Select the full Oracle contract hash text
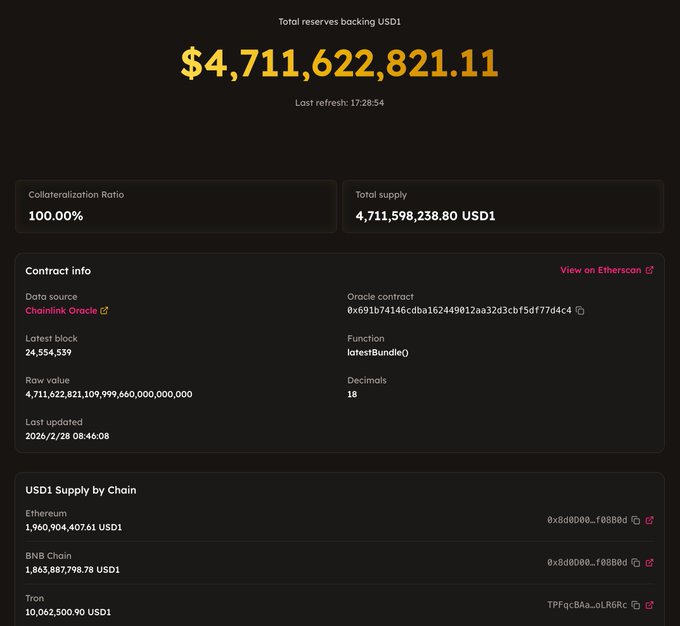Screen dimensions: 680x626 pos(459,311)
